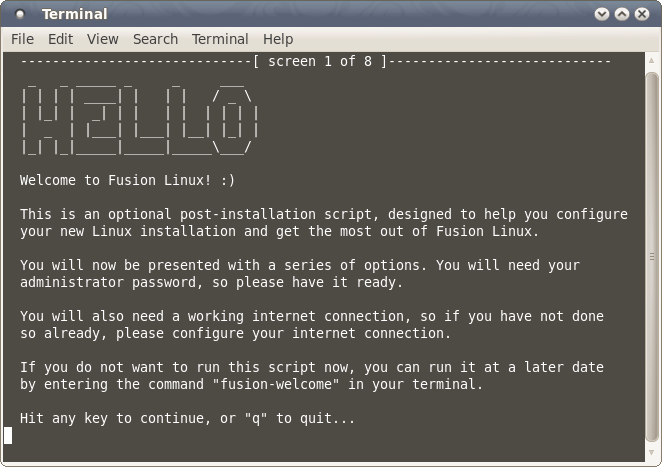Click the "Welcome to Fusion Linux!" line

click(x=127, y=181)
